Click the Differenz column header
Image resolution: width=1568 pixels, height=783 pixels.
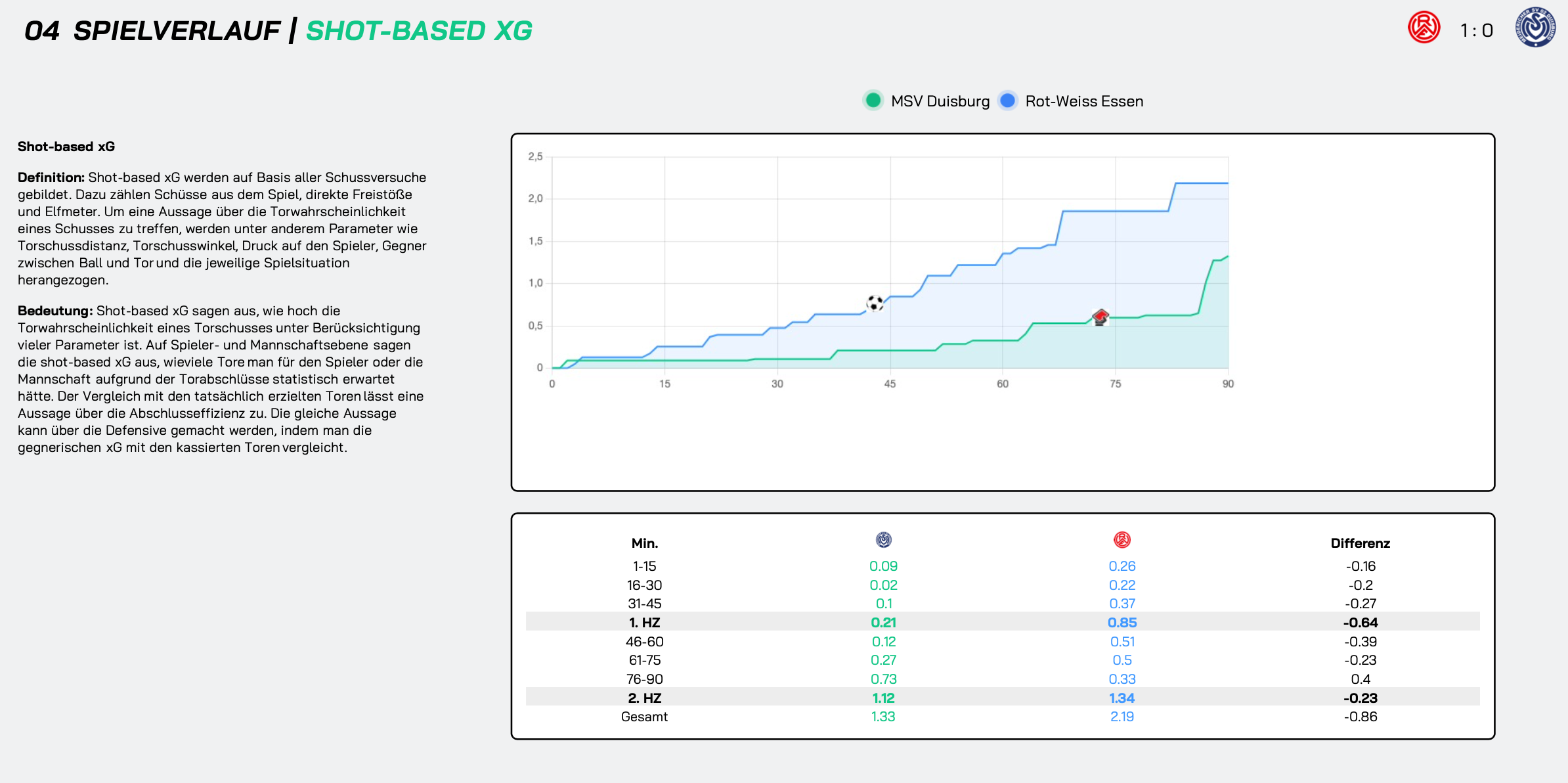pyautogui.click(x=1360, y=543)
